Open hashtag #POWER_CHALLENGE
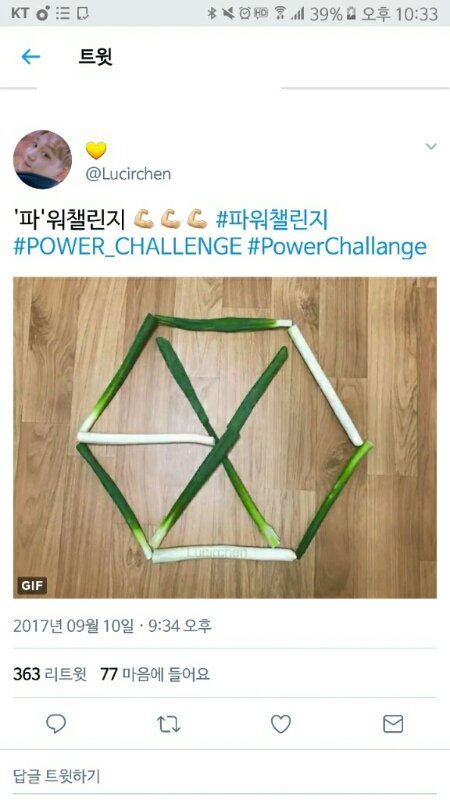The height and width of the screenshot is (800, 450). (127, 247)
